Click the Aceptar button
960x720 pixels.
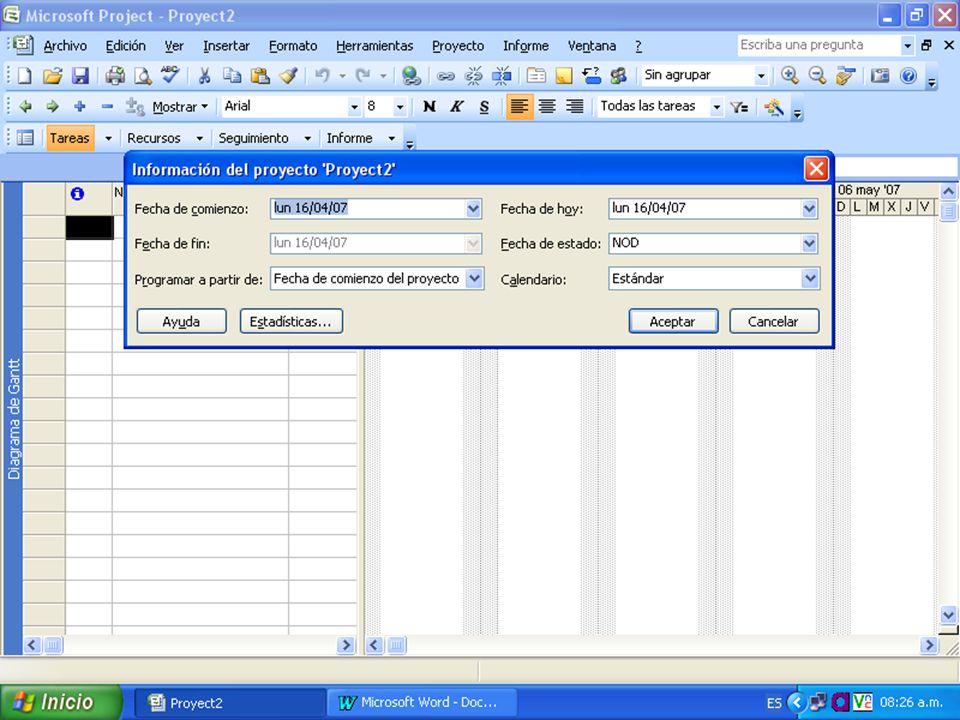[x=673, y=321]
